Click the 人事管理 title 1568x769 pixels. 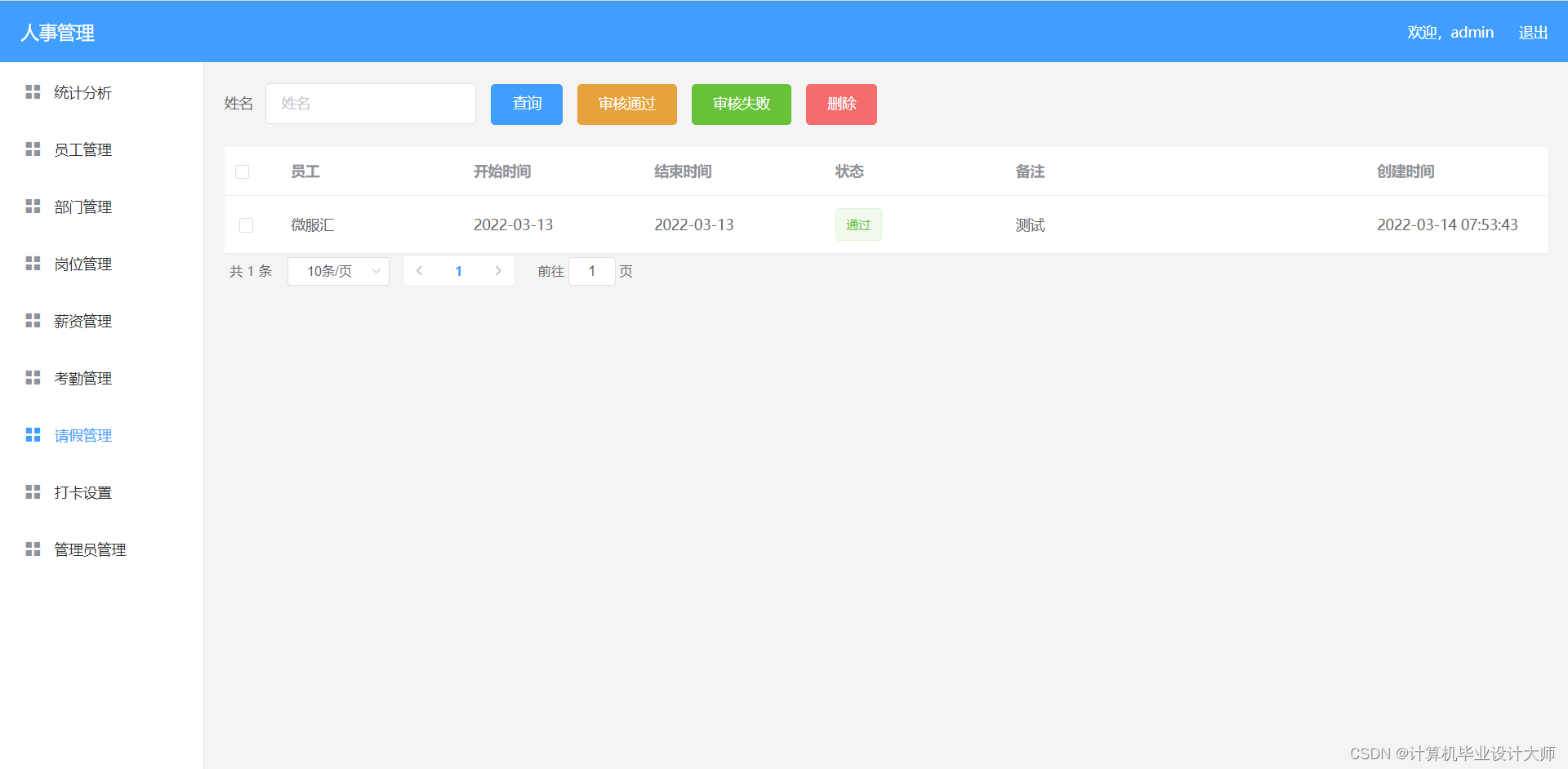click(57, 33)
